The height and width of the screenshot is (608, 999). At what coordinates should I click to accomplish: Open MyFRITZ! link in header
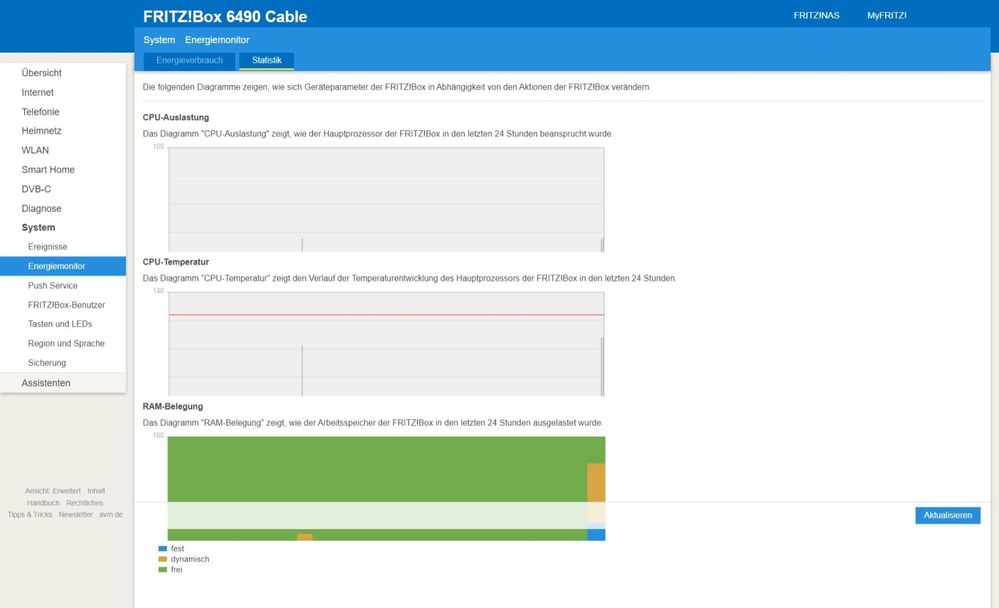pos(886,15)
